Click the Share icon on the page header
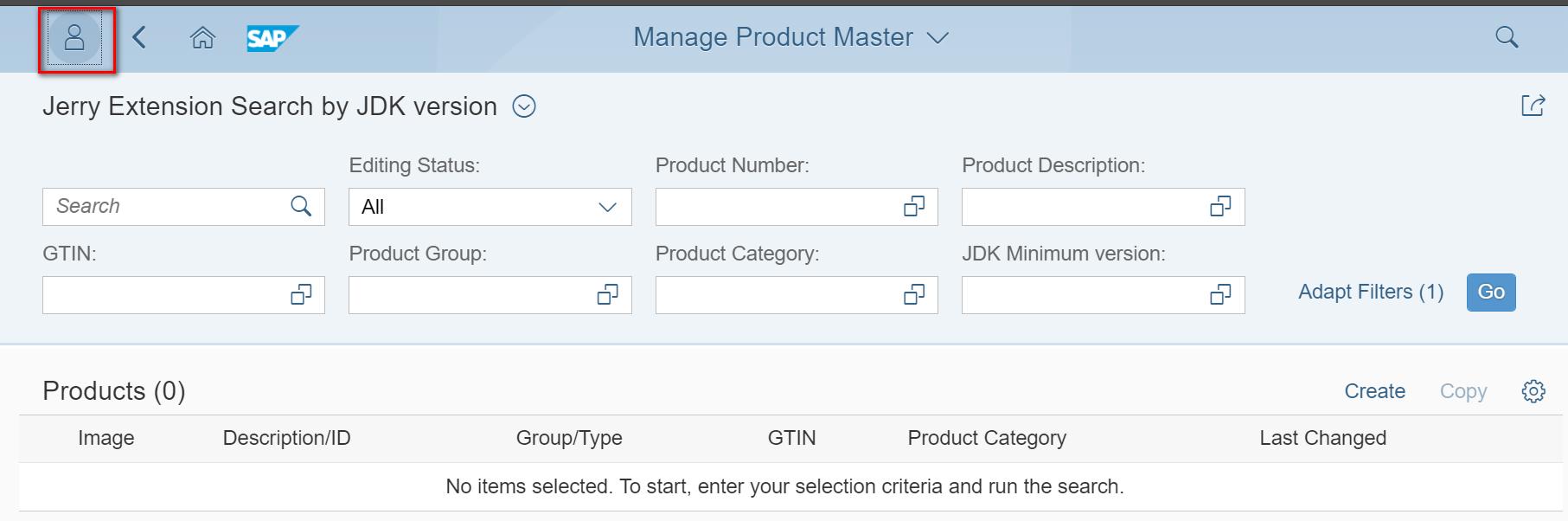This screenshot has width=1568, height=521. tap(1533, 106)
